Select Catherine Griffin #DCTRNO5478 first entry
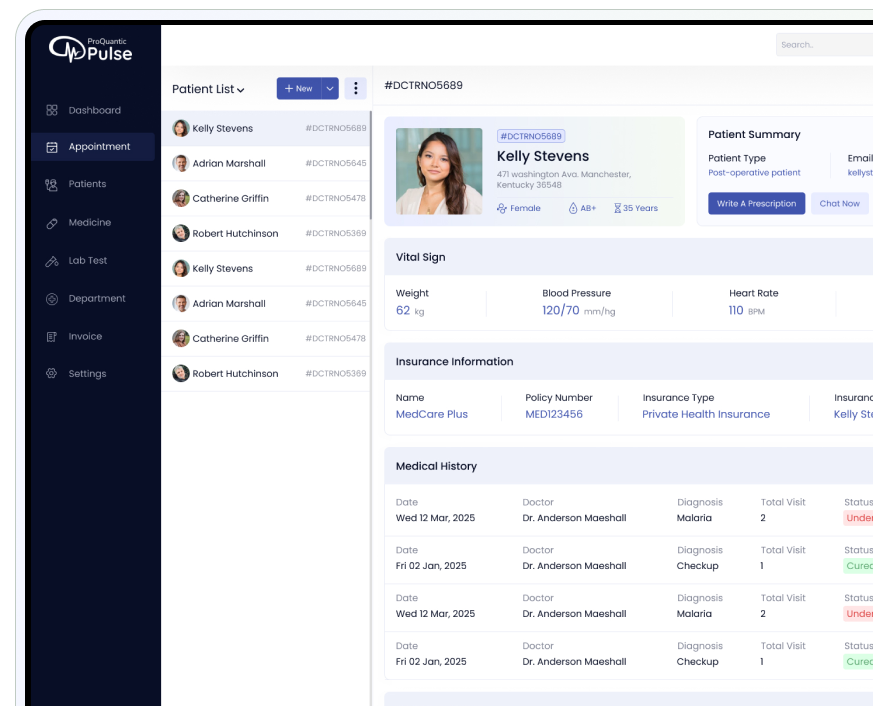 pyautogui.click(x=231, y=198)
